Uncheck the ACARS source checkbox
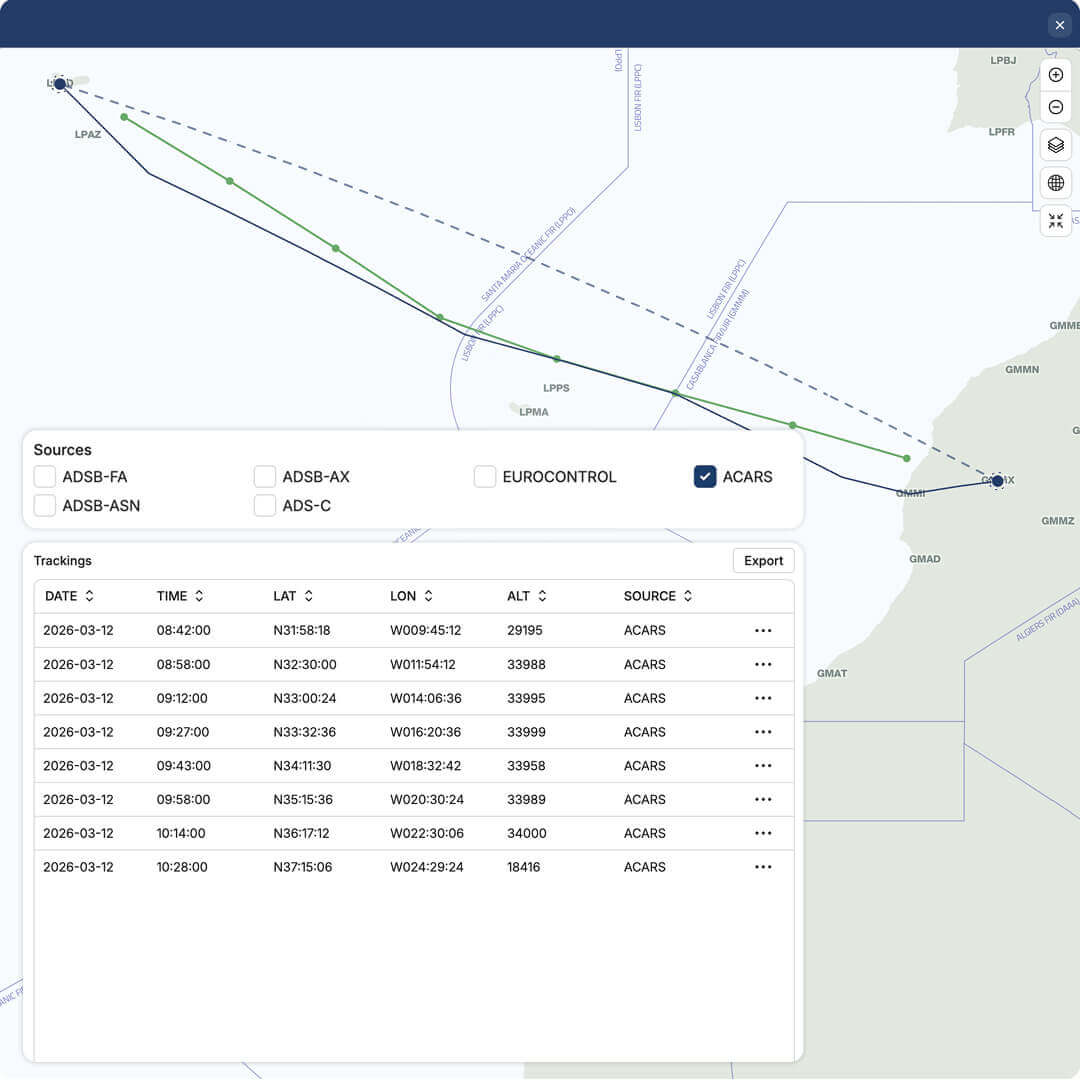Screen dimensions: 1080x1080 click(x=705, y=477)
